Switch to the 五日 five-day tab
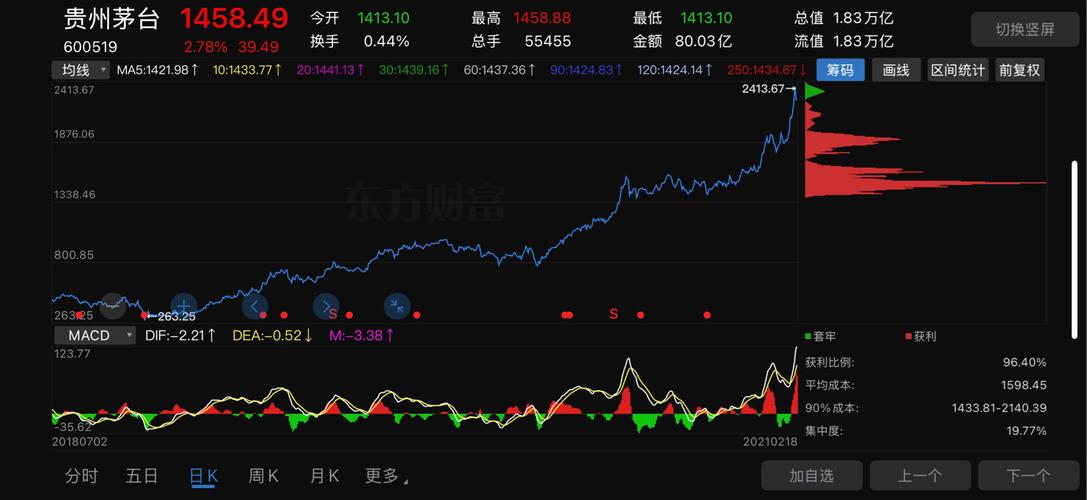The height and width of the screenshot is (500, 1087). coord(141,476)
